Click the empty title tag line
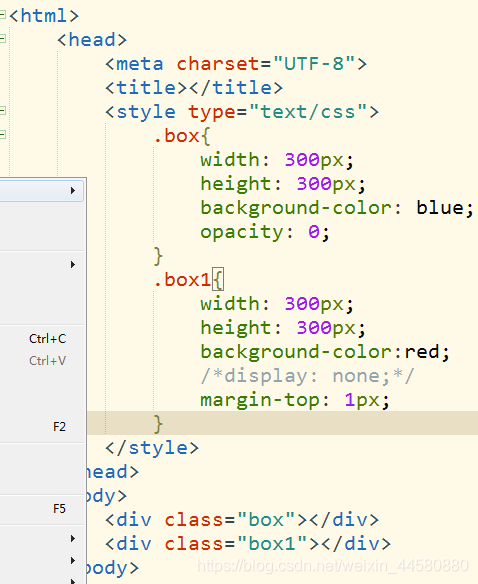 pyautogui.click(x=194, y=88)
